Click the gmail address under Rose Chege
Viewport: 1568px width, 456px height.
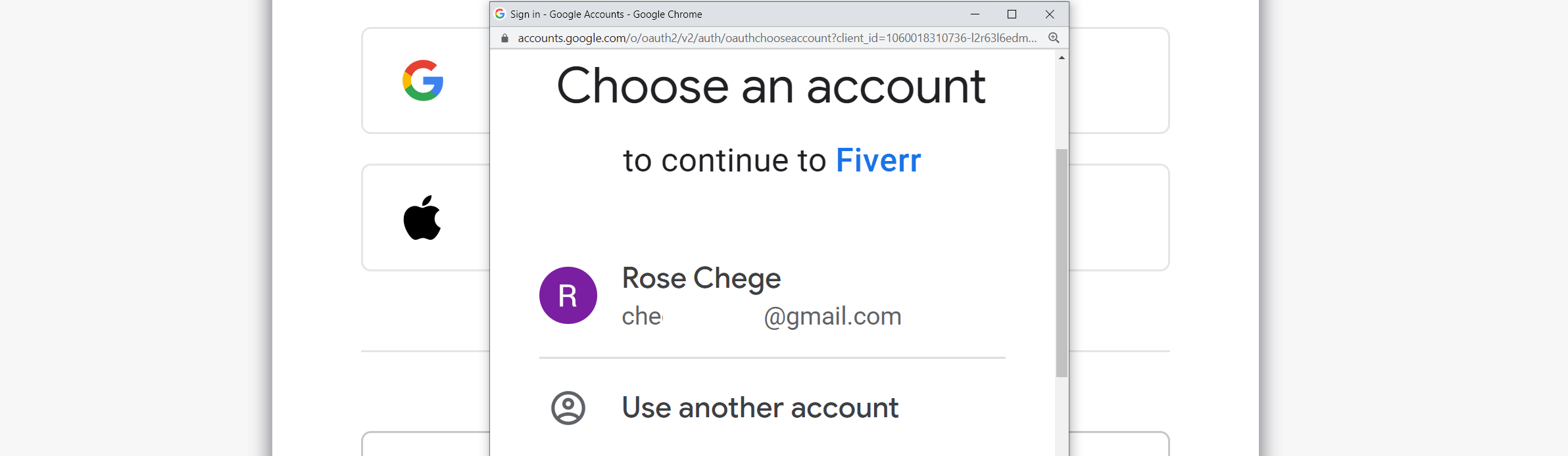[x=762, y=316]
